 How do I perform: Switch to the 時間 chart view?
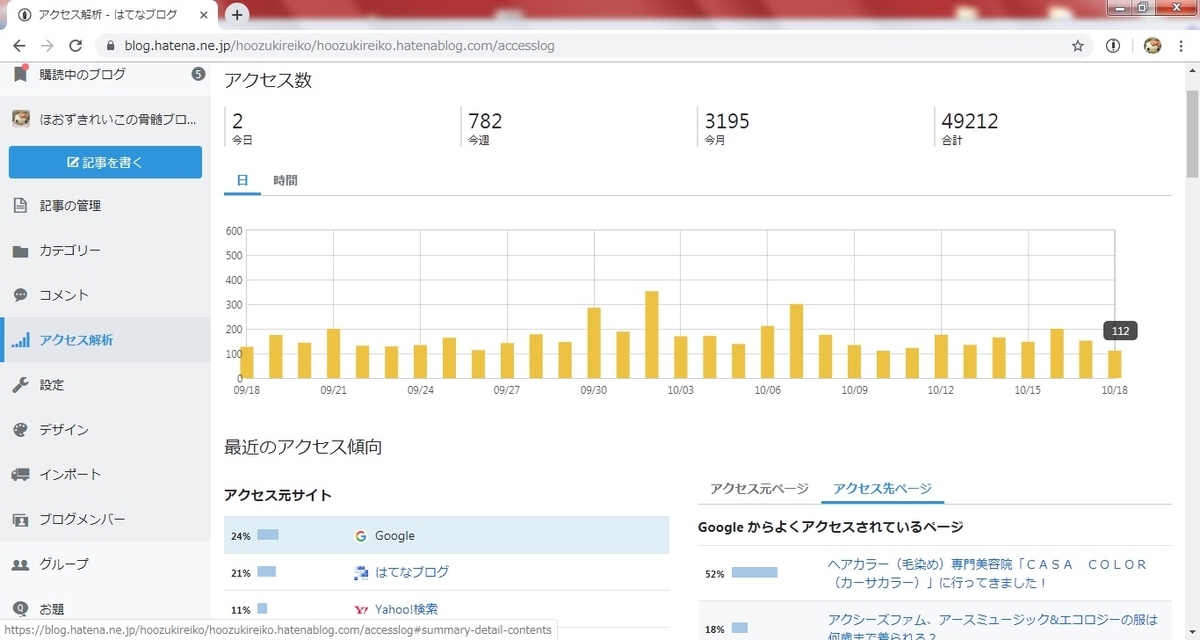tap(286, 180)
